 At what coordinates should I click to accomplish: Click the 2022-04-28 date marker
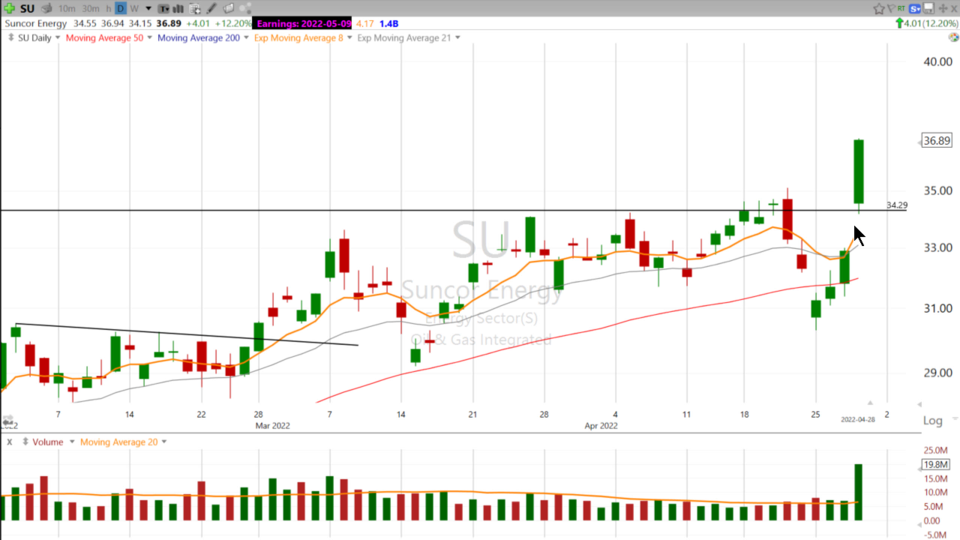click(858, 419)
